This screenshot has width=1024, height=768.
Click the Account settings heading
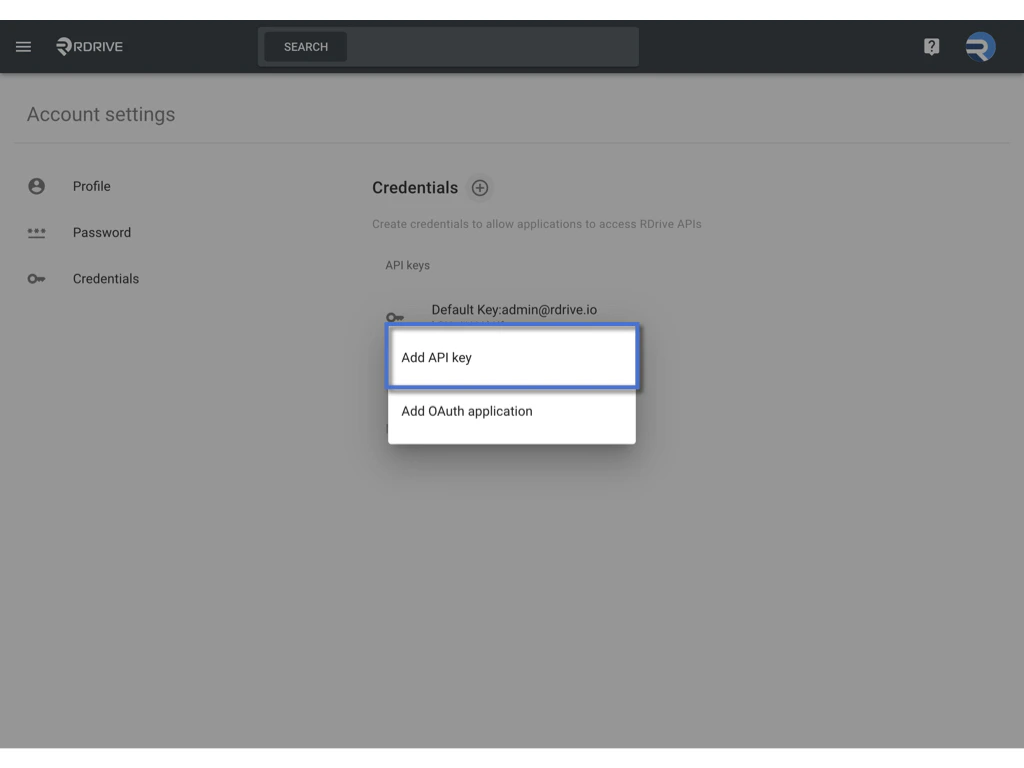coord(100,114)
